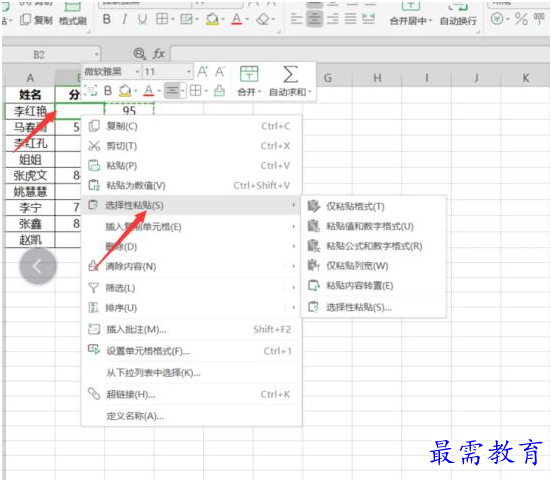Open the borders dropdown in the mini toolbar
Screen dimensions: 551x484
tap(206, 91)
